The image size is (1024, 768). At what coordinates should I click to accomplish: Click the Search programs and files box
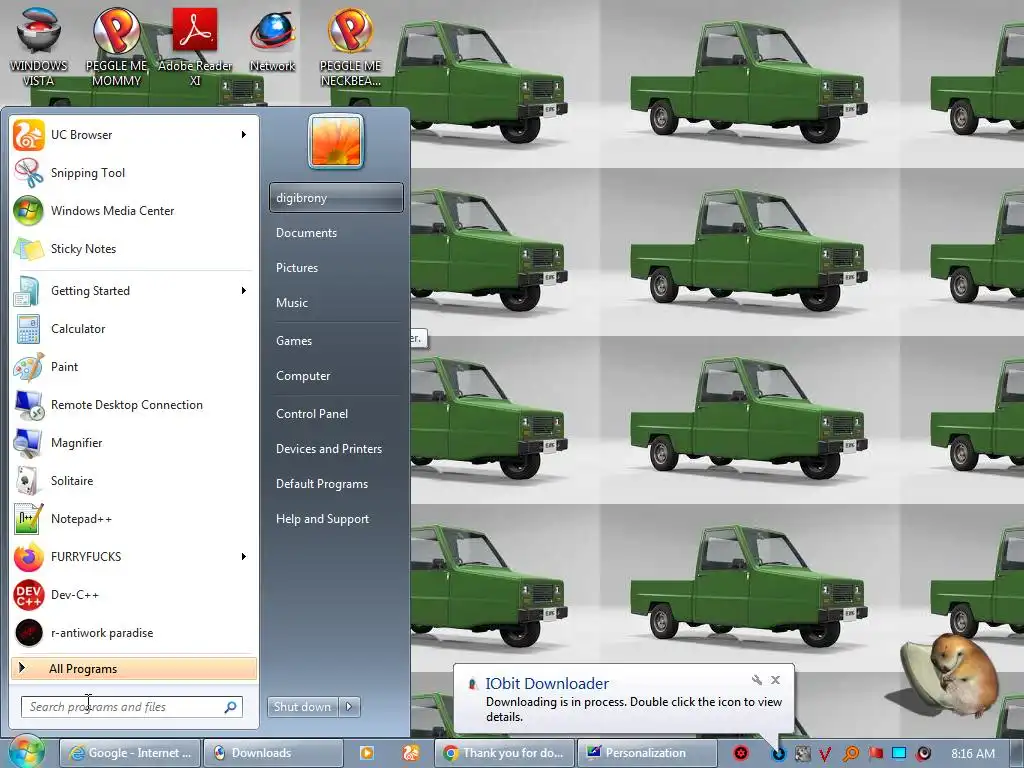[x=132, y=707]
